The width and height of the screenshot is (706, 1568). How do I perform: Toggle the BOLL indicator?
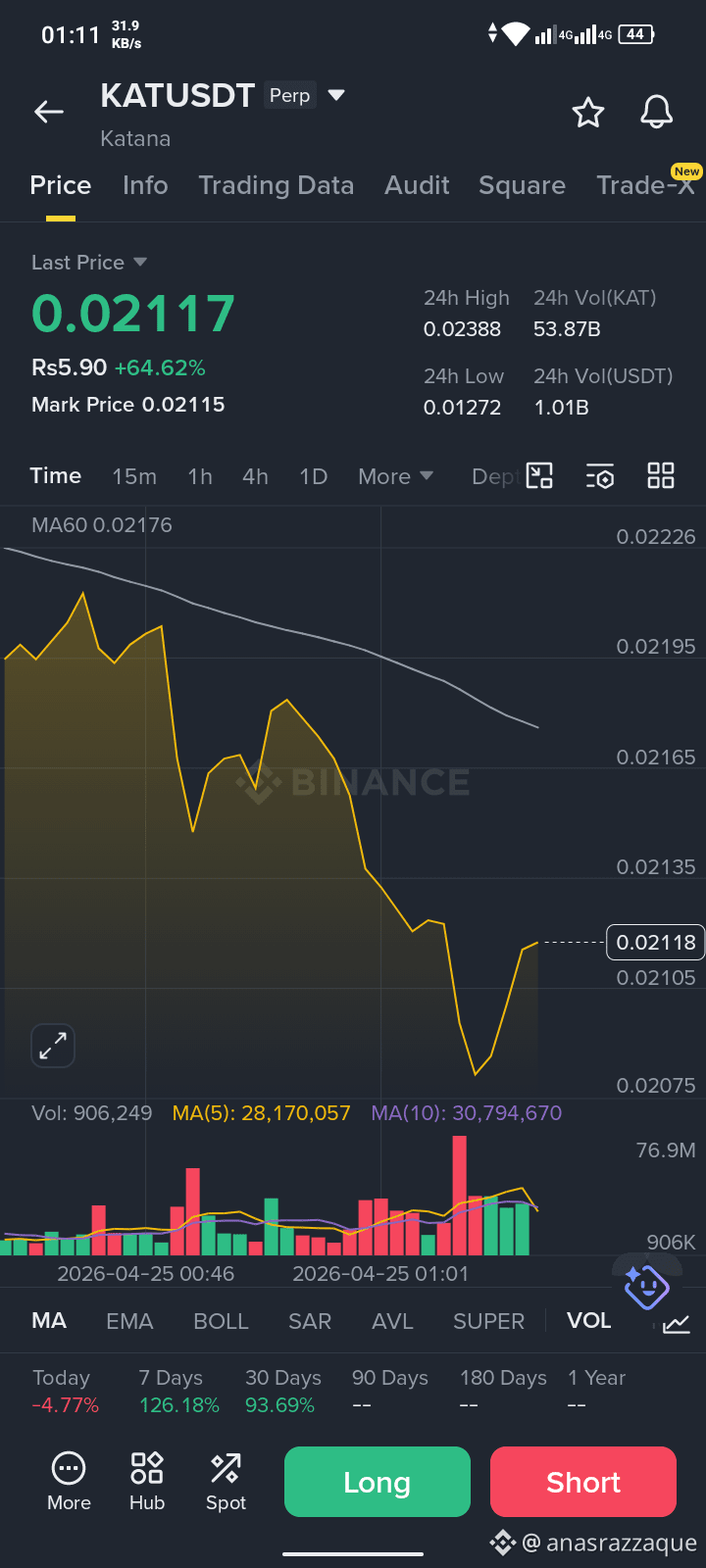[222, 1321]
